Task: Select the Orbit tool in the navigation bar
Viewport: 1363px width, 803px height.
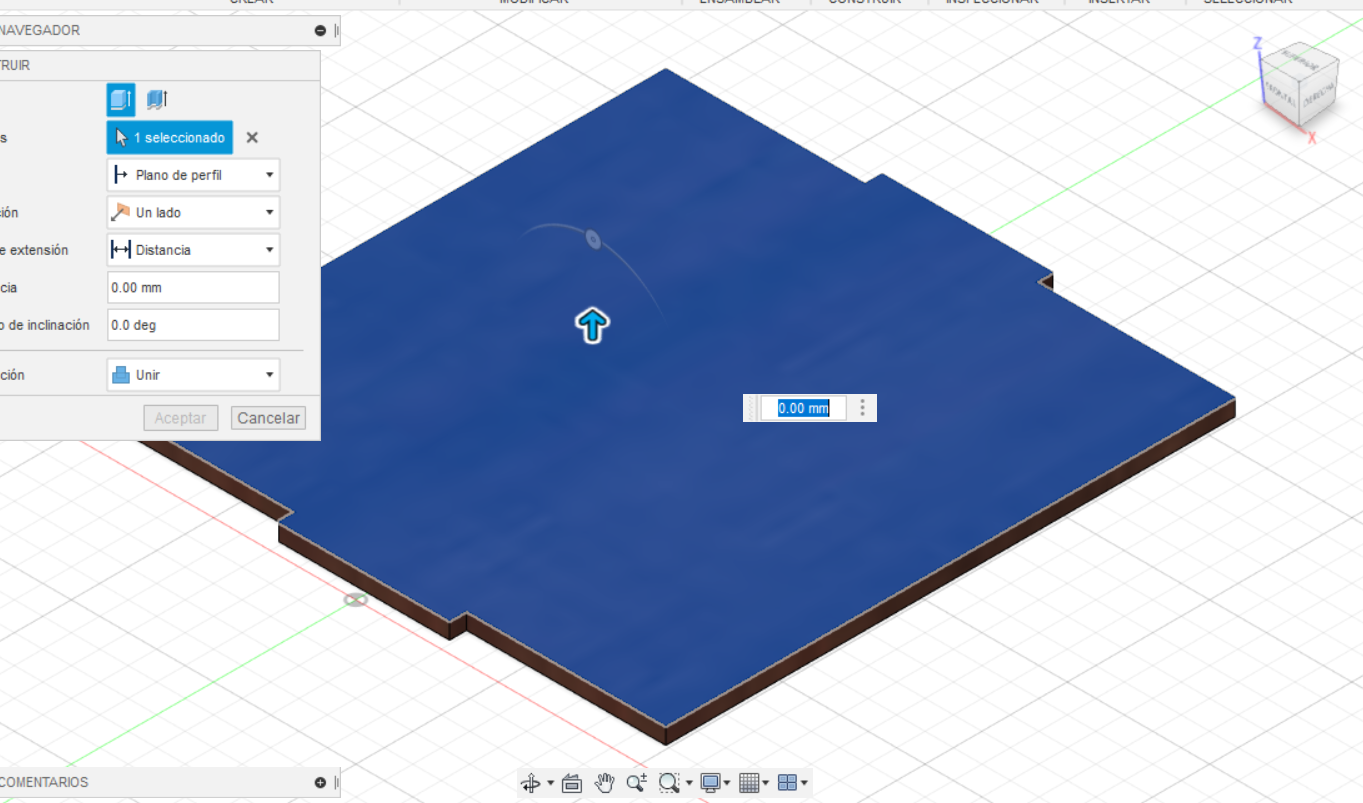Action: pyautogui.click(x=532, y=783)
